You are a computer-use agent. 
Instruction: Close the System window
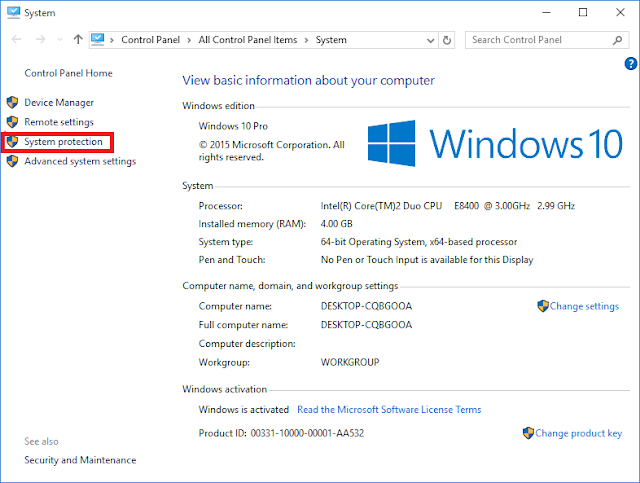click(620, 13)
